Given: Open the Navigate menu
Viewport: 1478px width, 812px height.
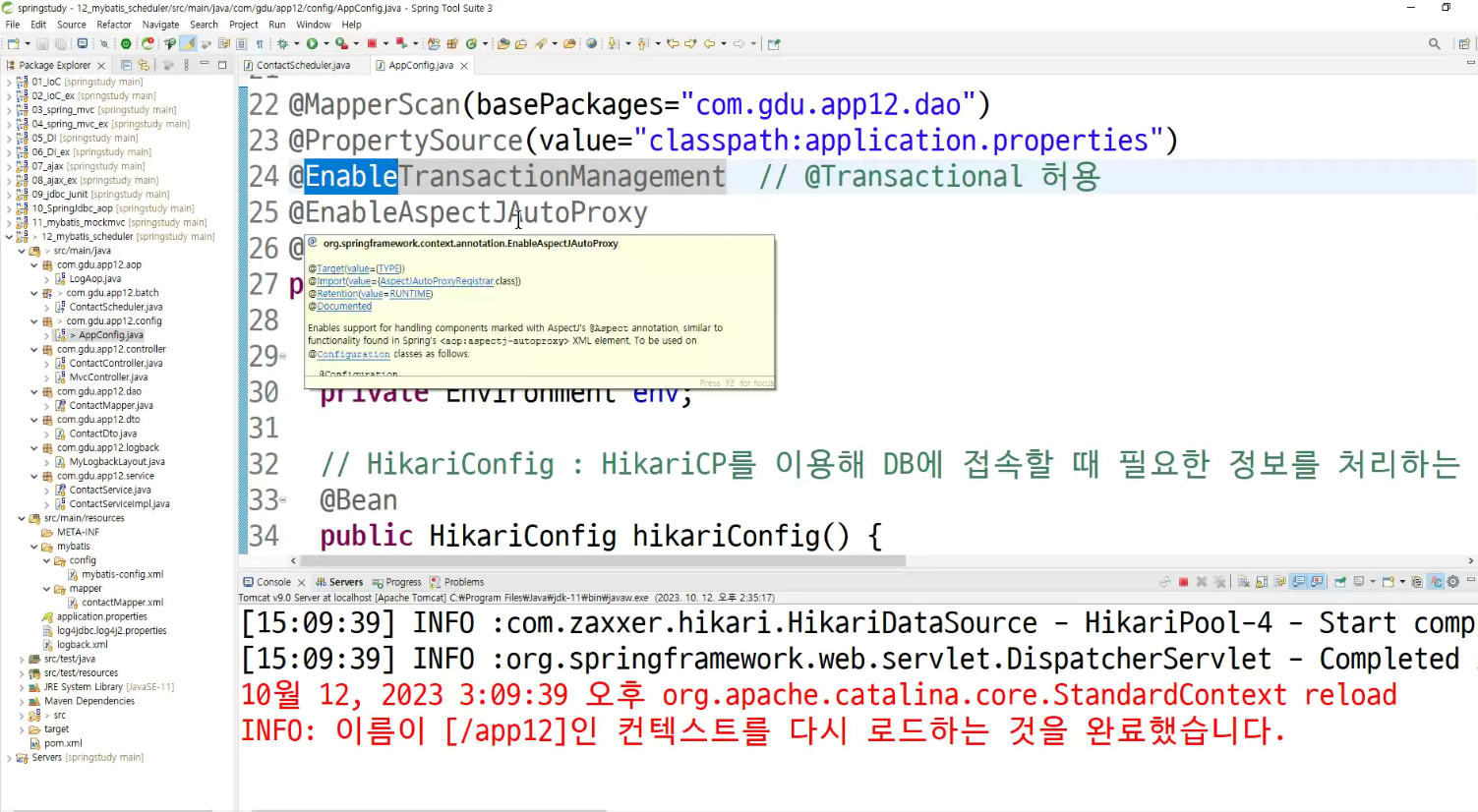Looking at the screenshot, I should (x=160, y=25).
